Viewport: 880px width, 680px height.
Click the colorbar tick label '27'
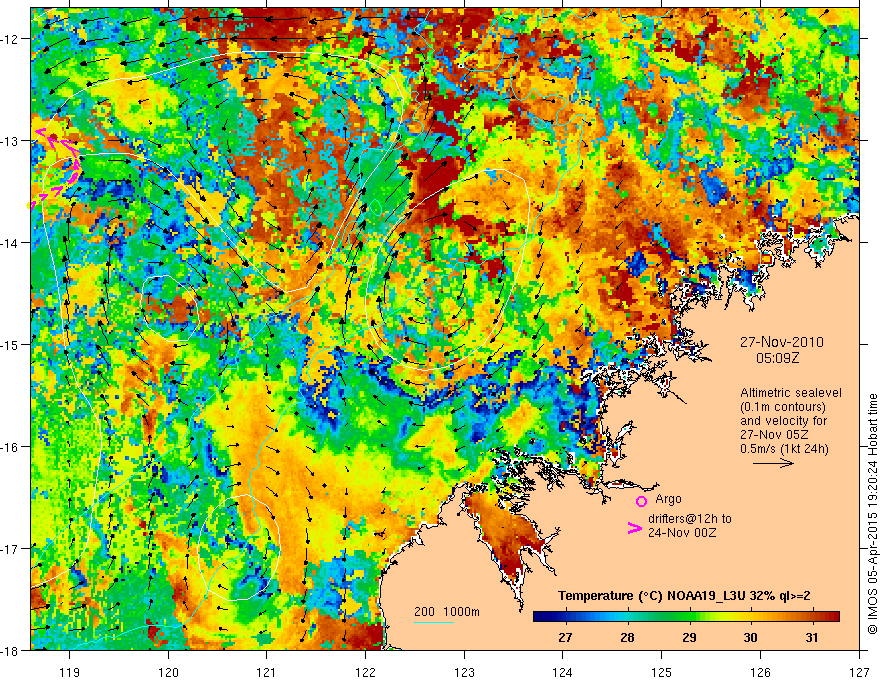click(565, 637)
